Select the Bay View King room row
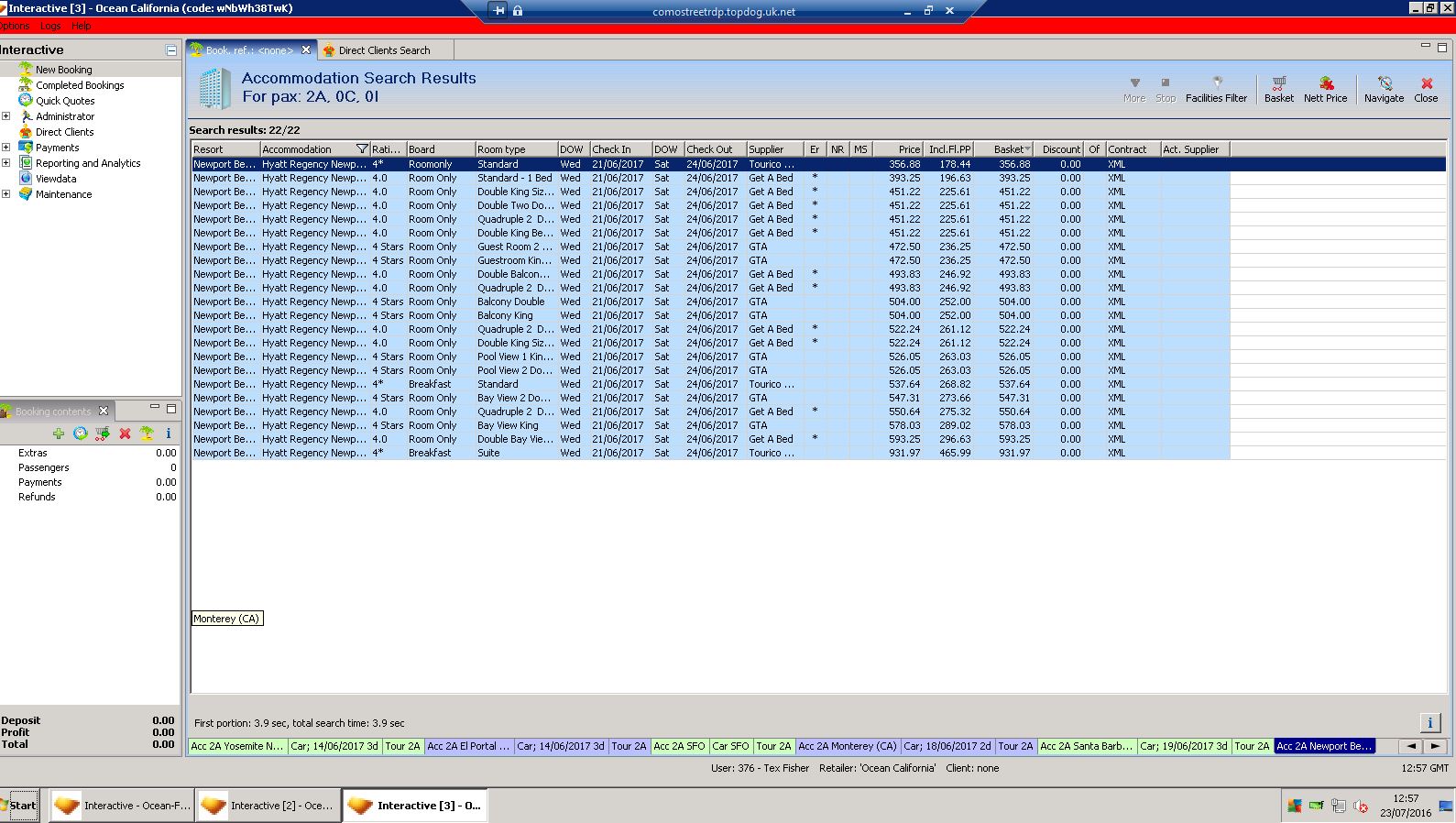 (710, 425)
